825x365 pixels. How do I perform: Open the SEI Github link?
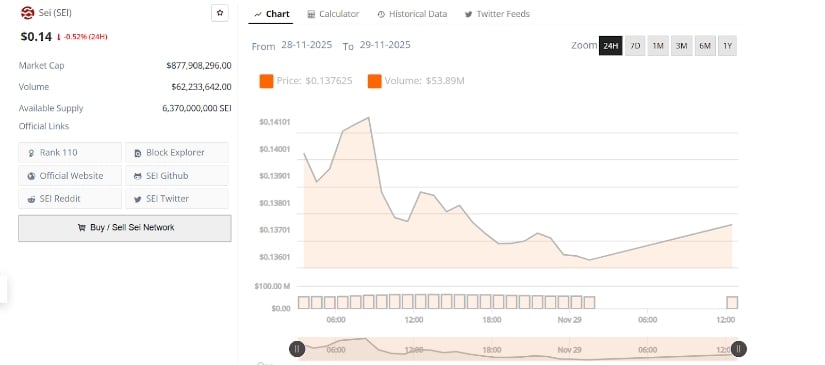(177, 176)
